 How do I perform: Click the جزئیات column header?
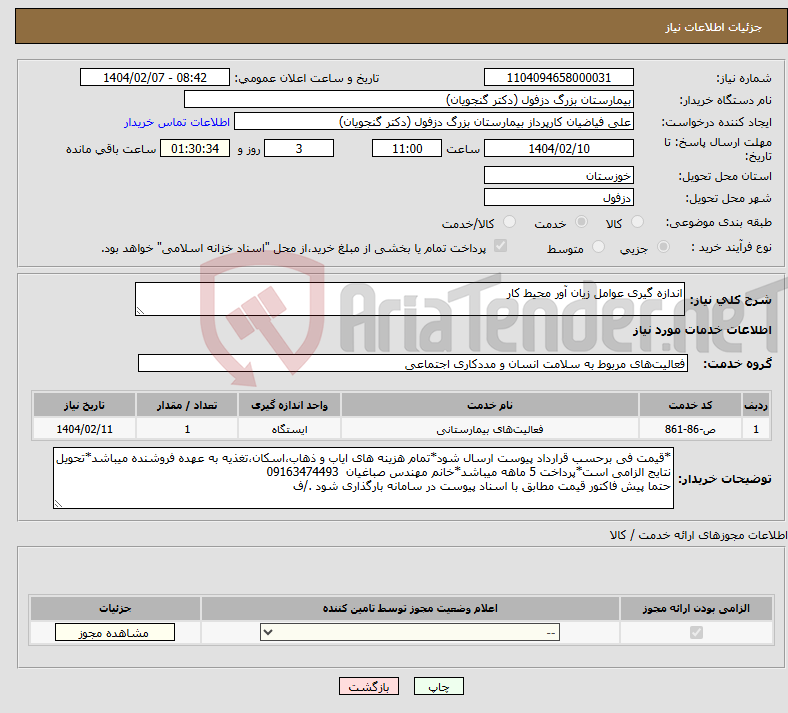pos(115,608)
